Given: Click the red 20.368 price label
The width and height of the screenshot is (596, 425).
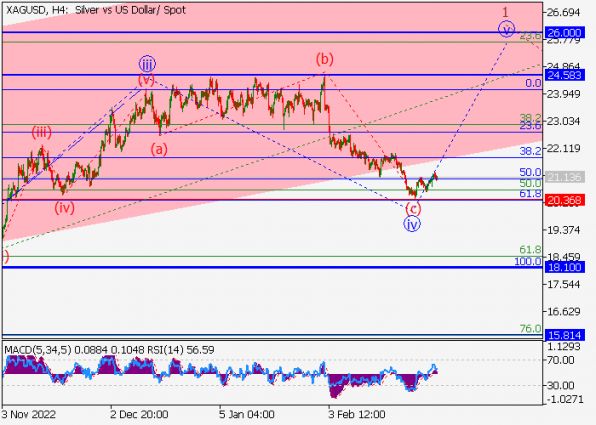Looking at the screenshot, I should [564, 200].
